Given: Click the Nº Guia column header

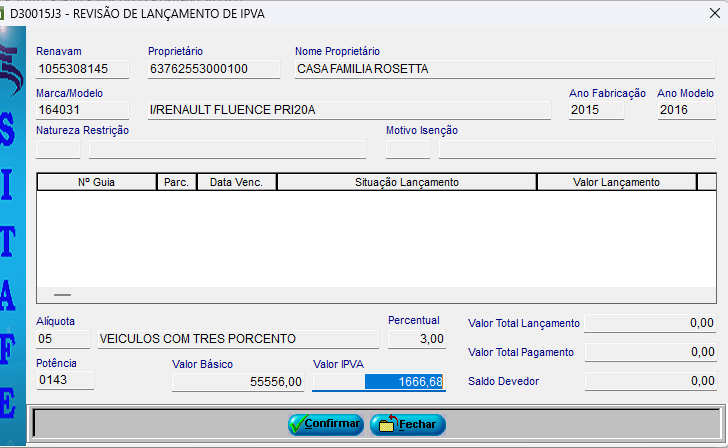Looking at the screenshot, I should point(97,182).
